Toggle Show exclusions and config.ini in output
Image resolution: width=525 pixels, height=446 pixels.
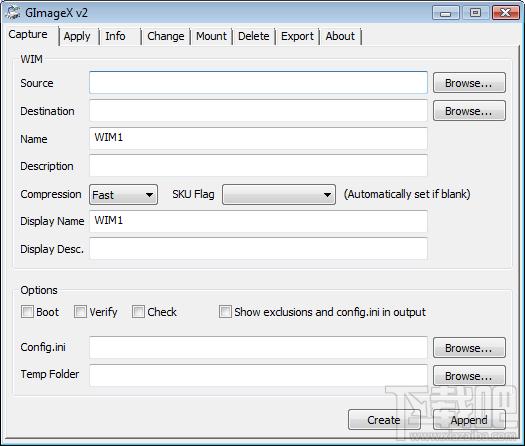pyautogui.click(x=225, y=311)
